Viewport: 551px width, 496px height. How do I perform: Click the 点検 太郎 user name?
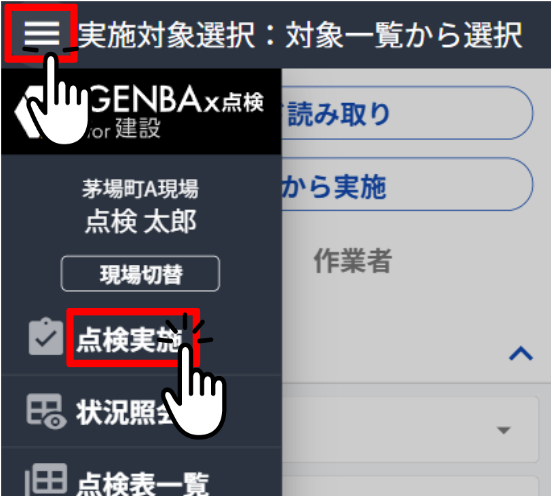141,221
